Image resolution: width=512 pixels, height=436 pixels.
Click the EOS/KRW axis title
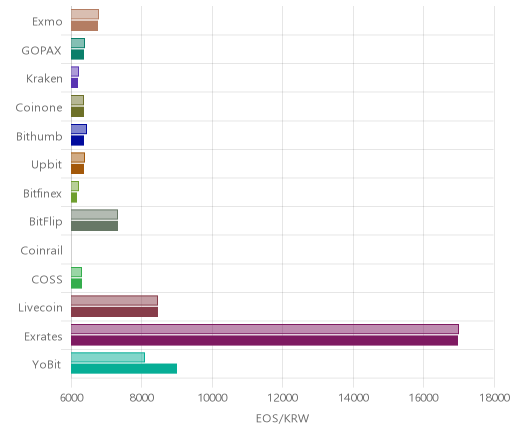coord(282,418)
